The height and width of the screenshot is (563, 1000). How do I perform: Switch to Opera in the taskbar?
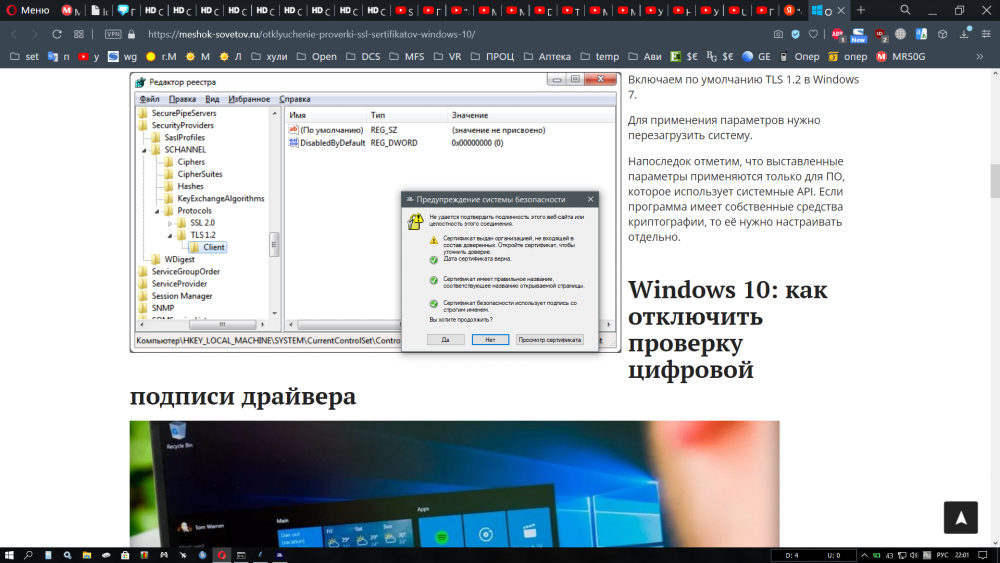click(221, 555)
